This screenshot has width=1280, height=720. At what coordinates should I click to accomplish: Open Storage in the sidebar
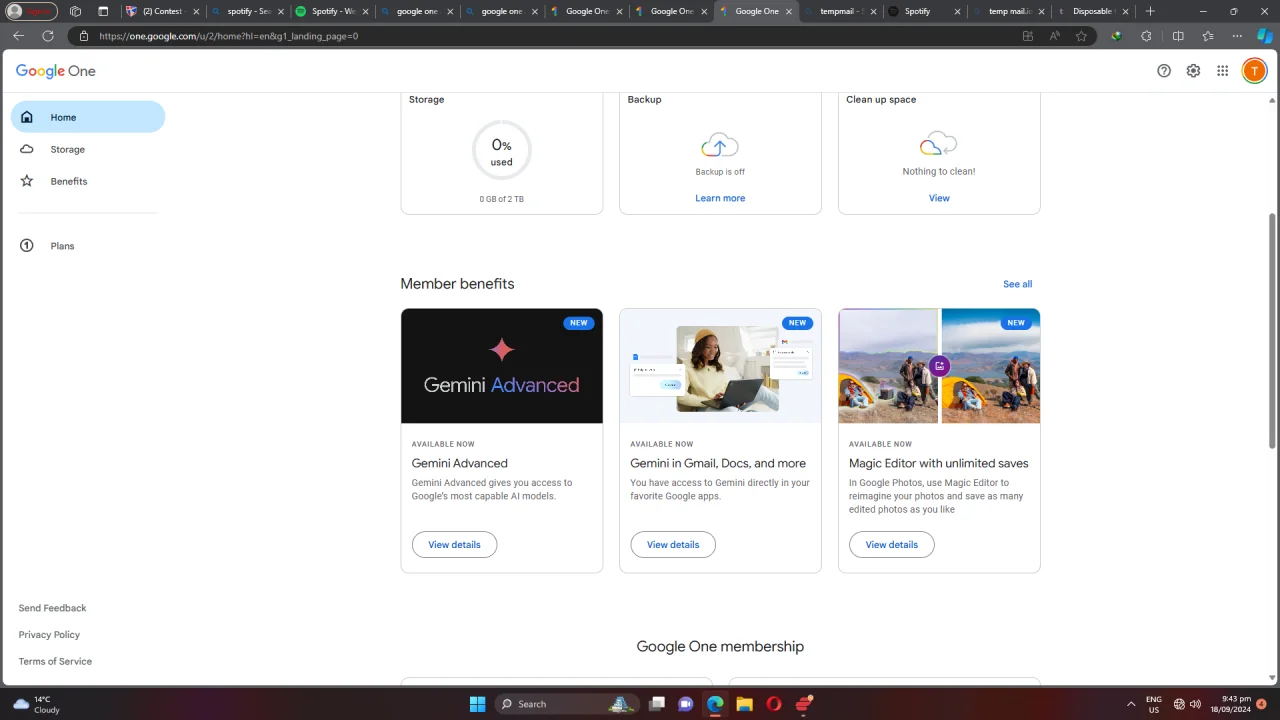[88, 149]
